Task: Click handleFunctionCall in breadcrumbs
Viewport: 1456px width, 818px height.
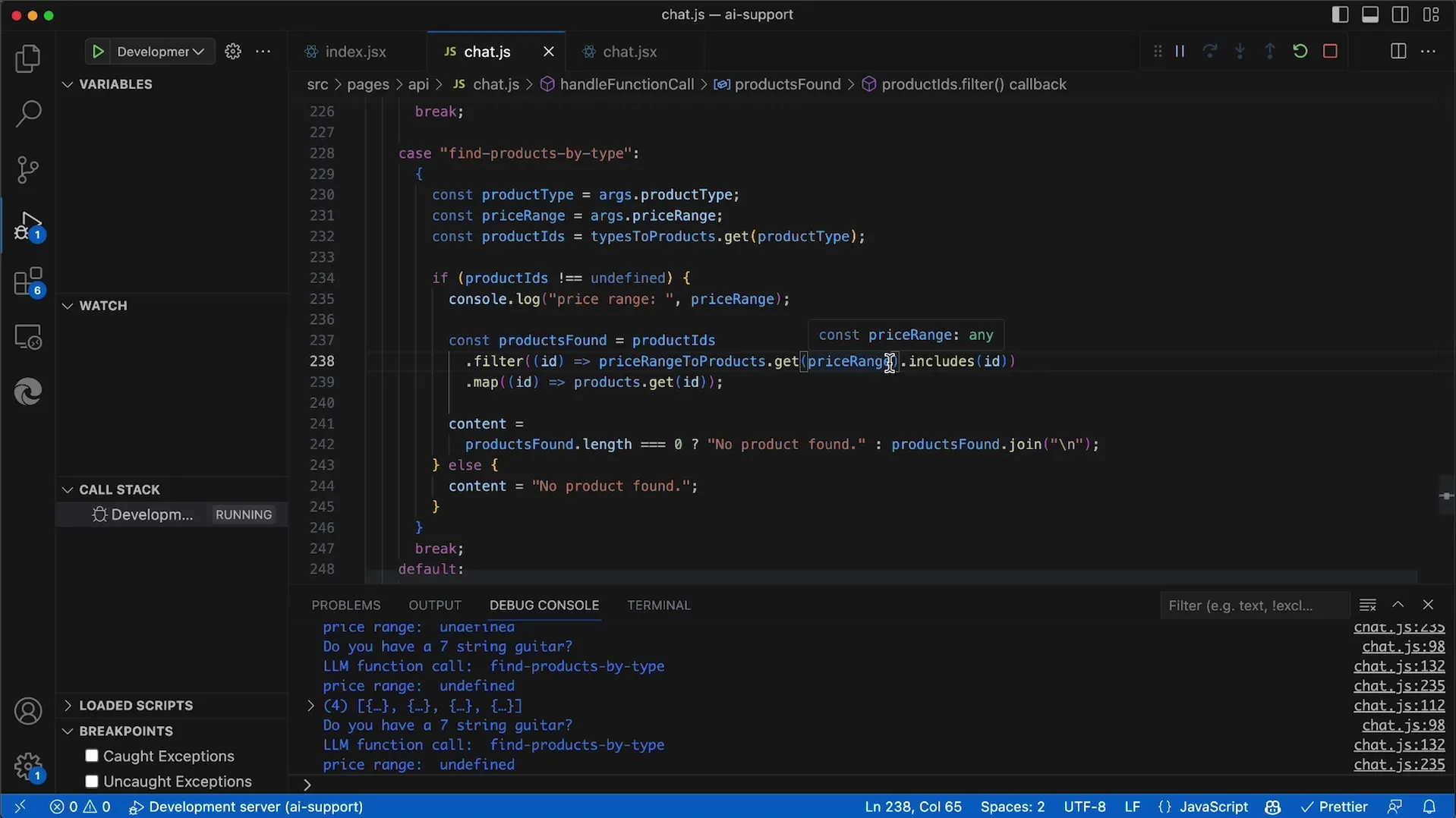Action: coord(626,84)
